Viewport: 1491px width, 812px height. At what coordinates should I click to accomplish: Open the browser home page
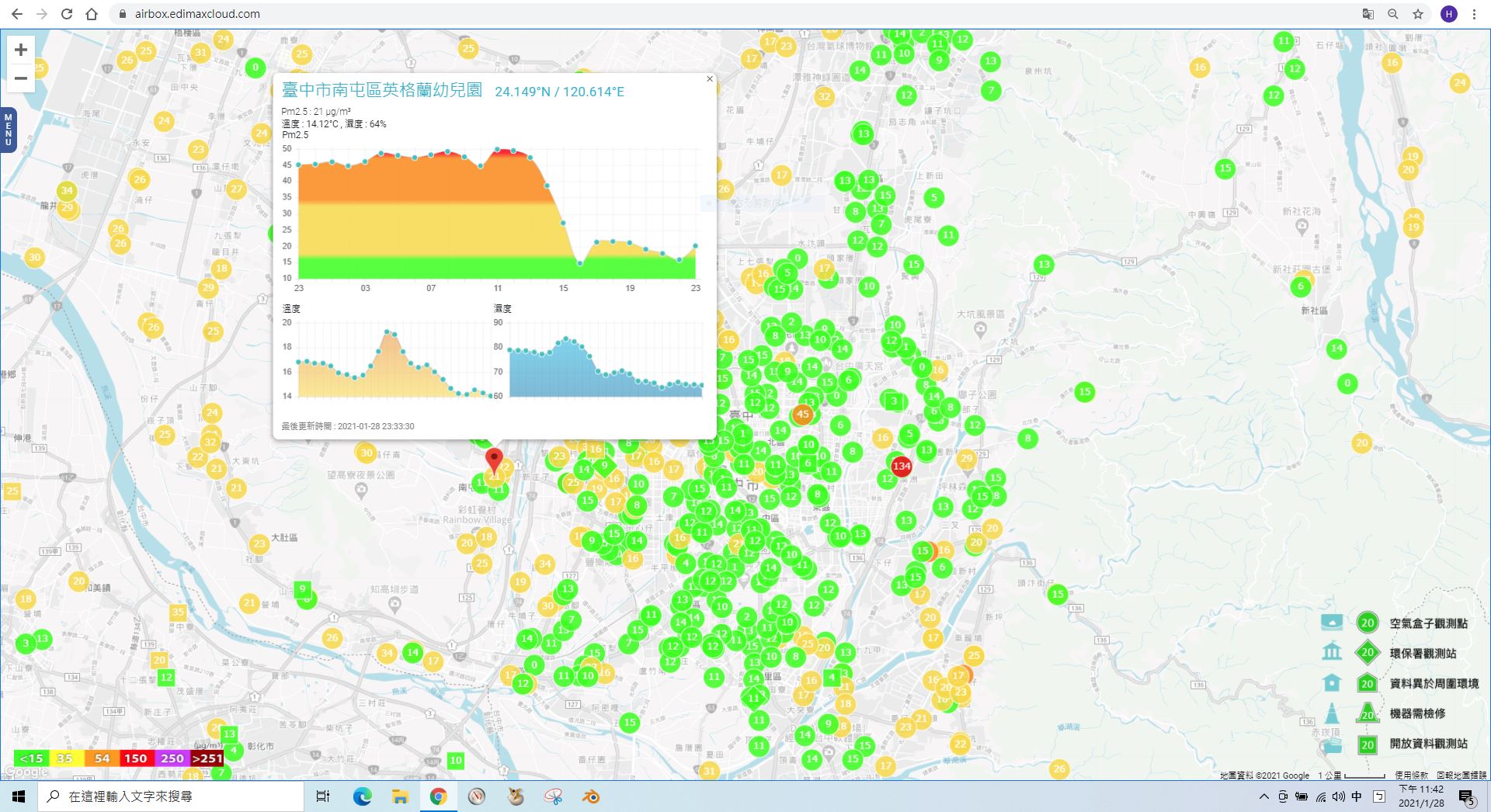tap(92, 14)
